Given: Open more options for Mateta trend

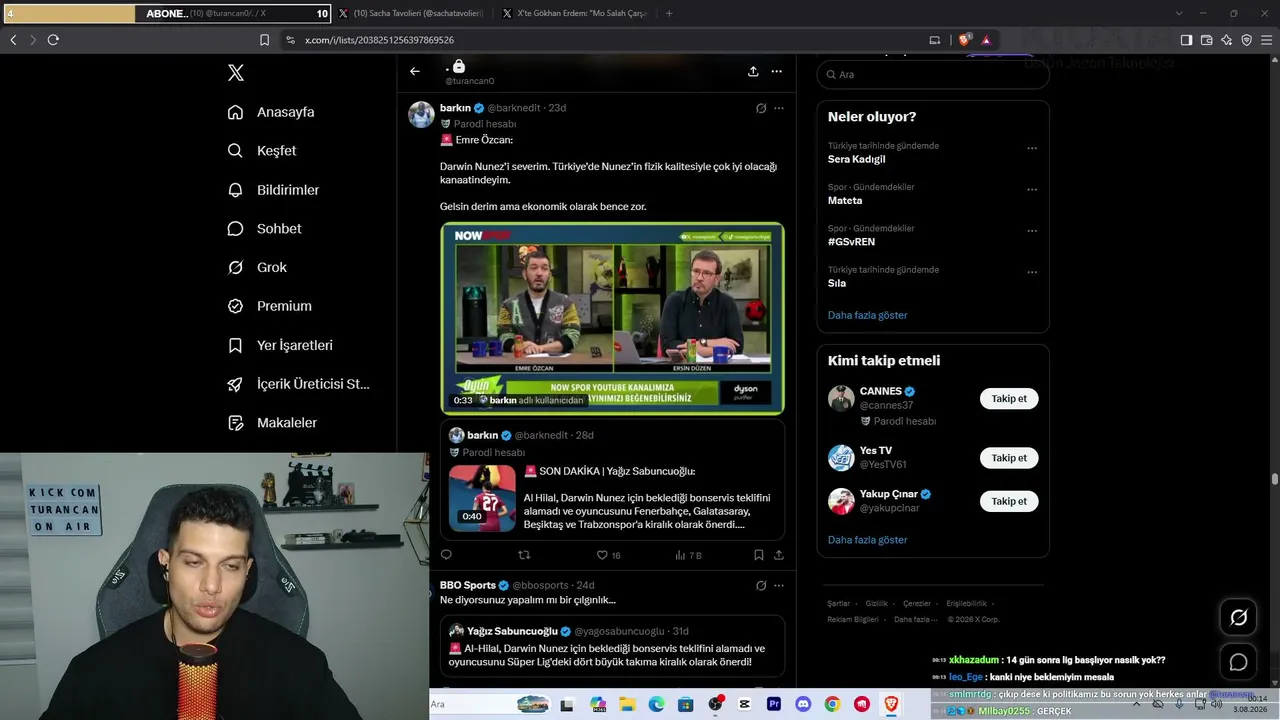Looking at the screenshot, I should click(x=1032, y=190).
